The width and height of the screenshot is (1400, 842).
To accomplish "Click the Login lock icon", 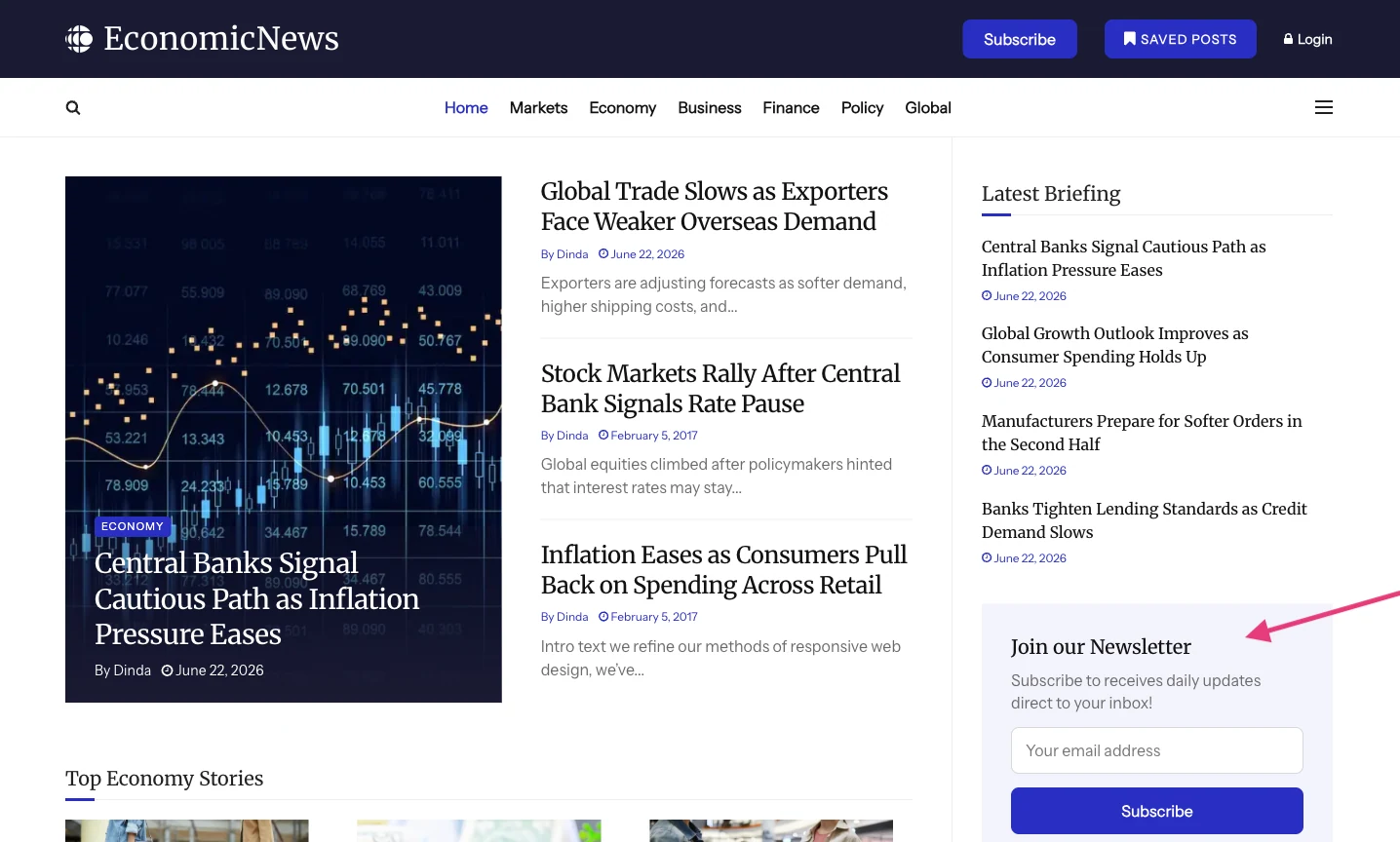I will [x=1288, y=39].
